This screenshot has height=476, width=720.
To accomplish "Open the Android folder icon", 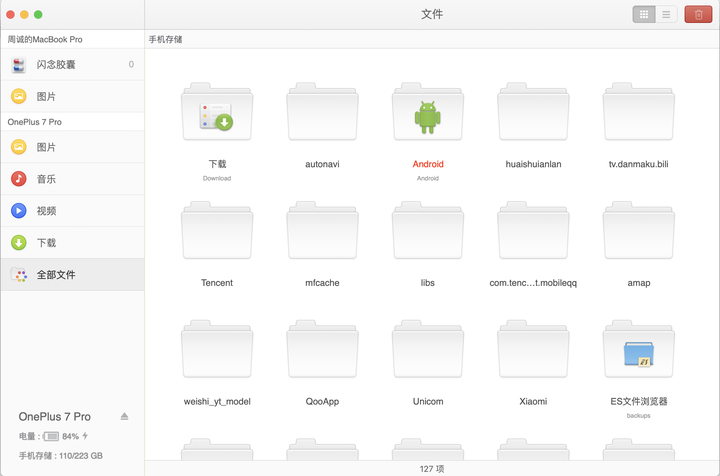I will [x=428, y=112].
